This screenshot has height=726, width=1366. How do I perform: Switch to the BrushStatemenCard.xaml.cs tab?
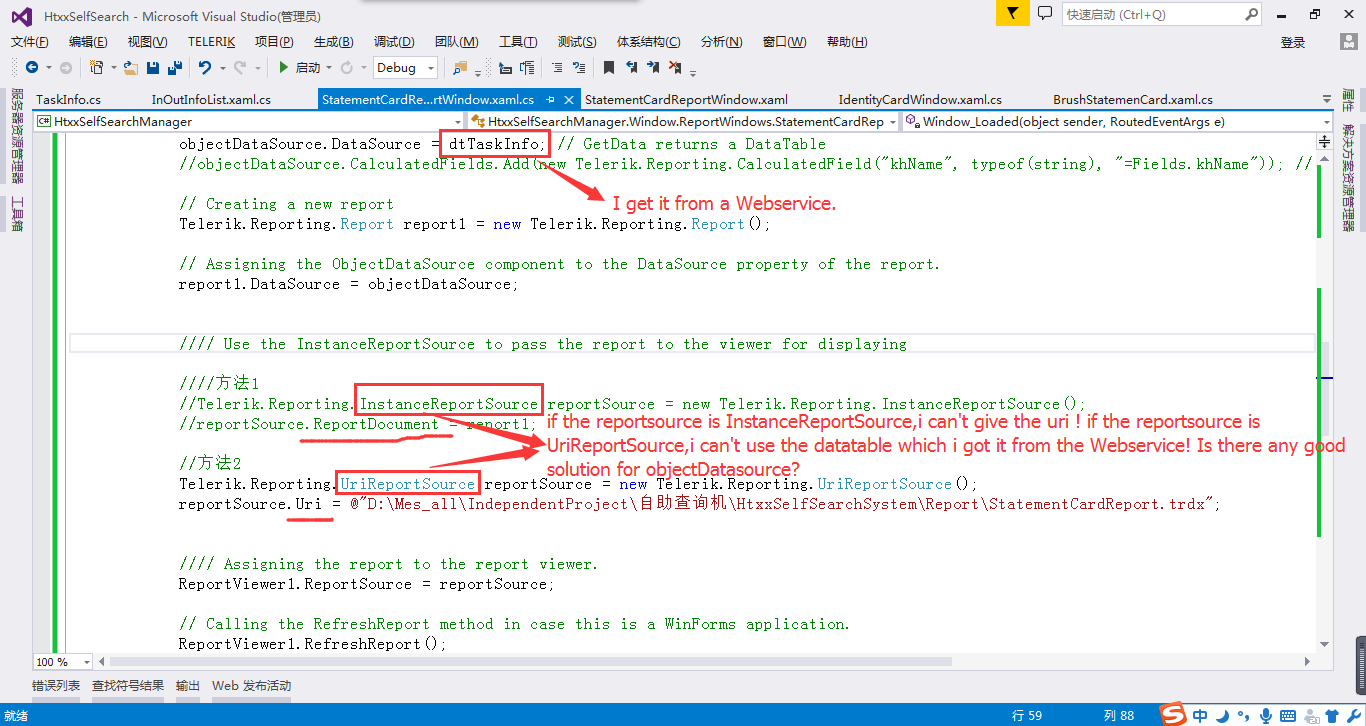click(x=1133, y=100)
